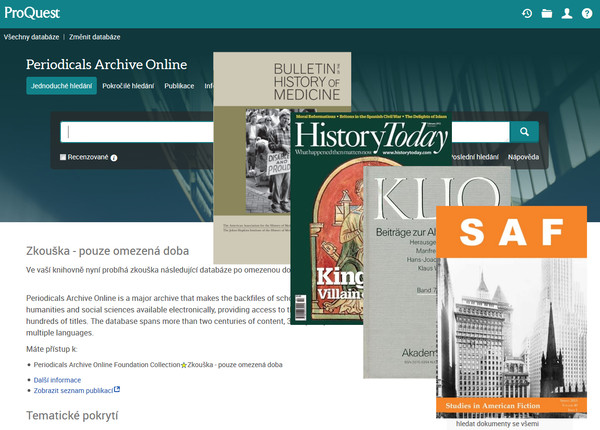Click the Nápověda link

click(523, 157)
